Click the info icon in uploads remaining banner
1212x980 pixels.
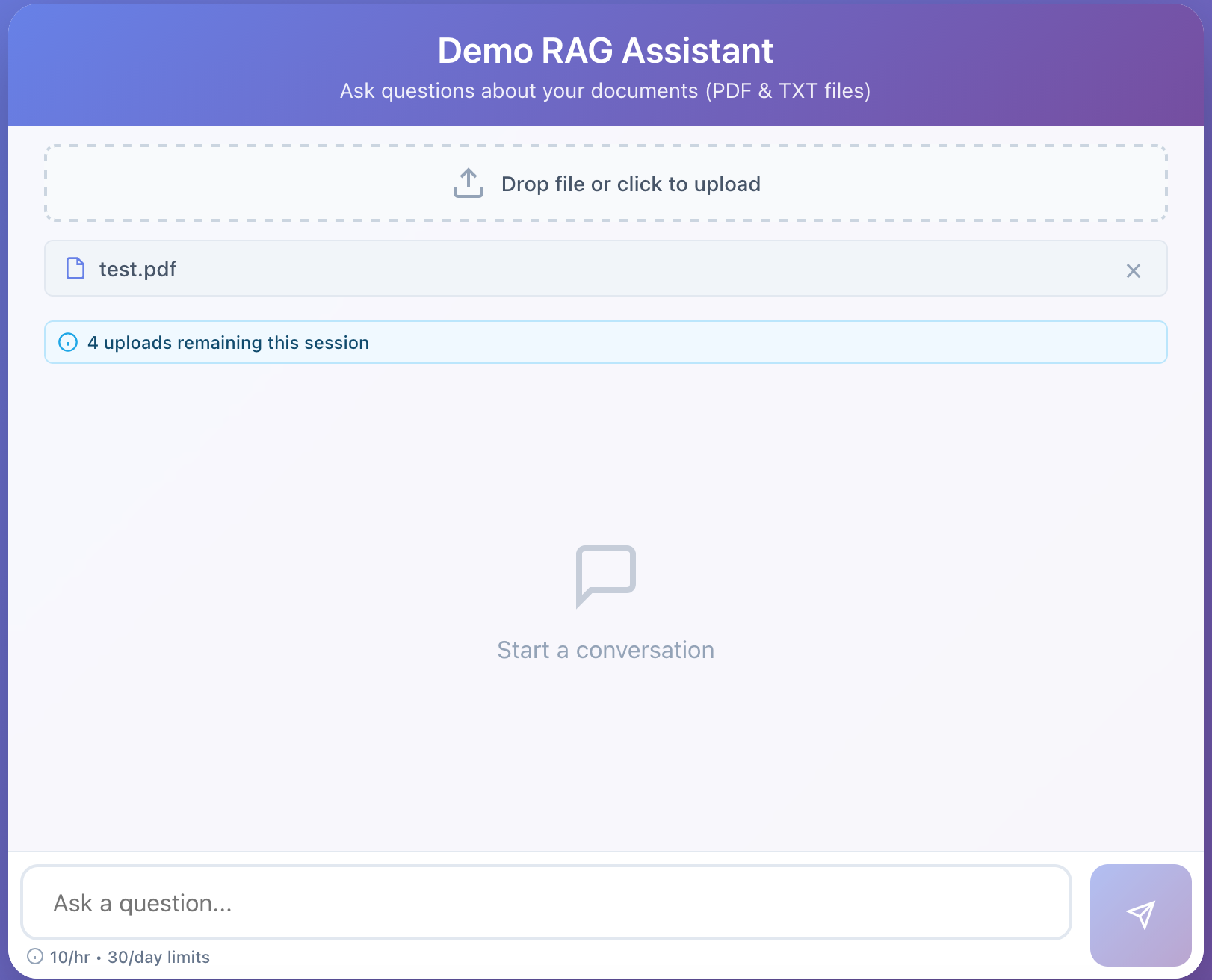coord(68,342)
